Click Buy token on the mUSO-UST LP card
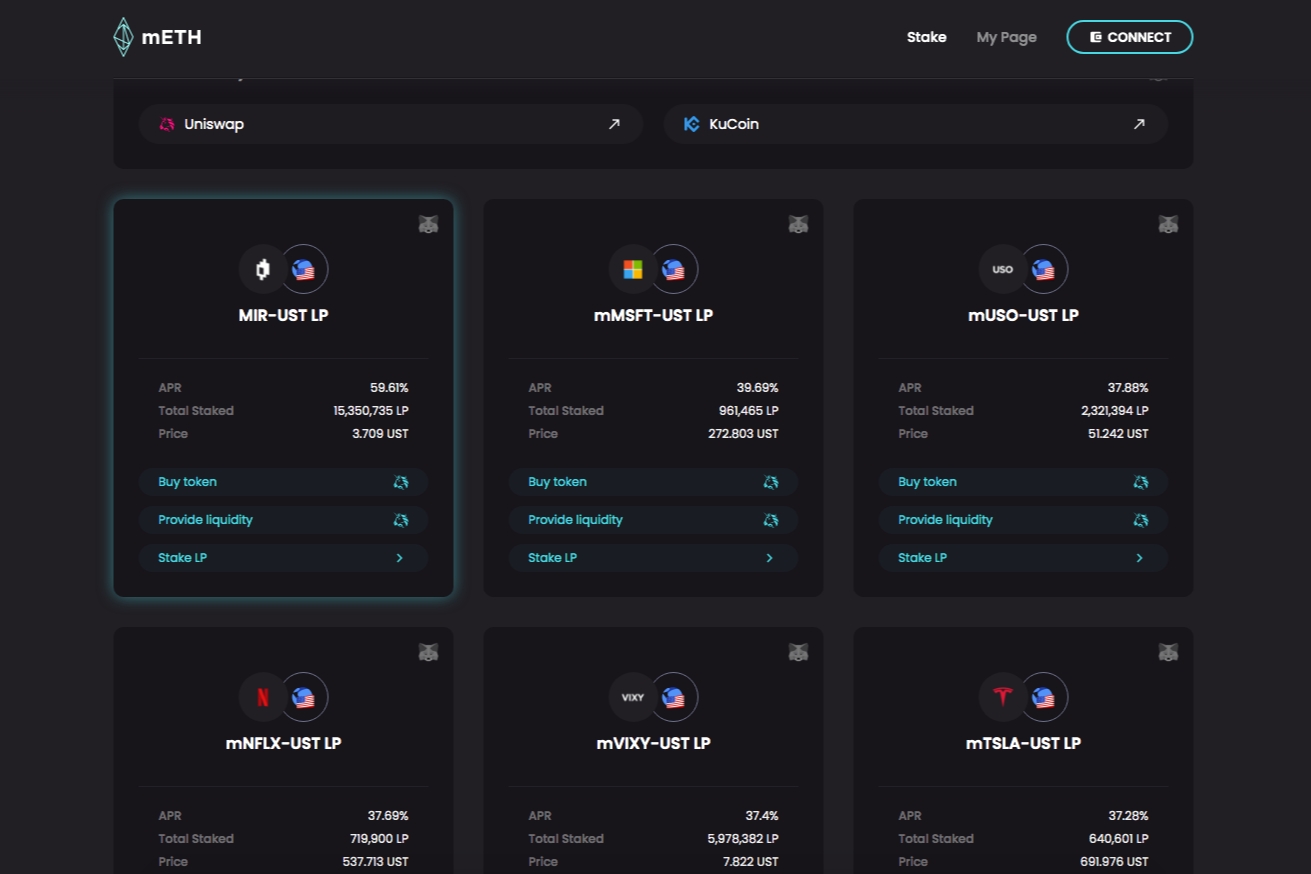This screenshot has width=1311, height=874. [1023, 482]
